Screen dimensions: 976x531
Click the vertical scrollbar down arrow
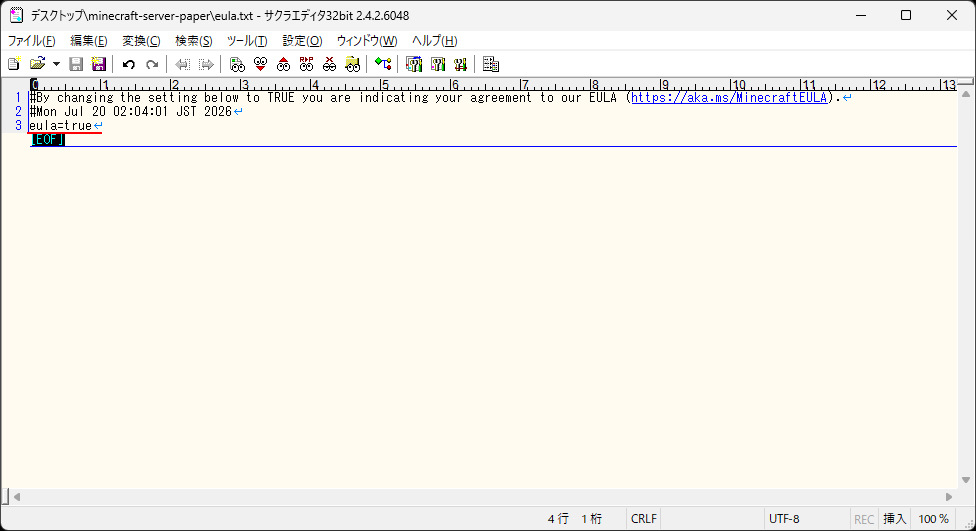966,480
